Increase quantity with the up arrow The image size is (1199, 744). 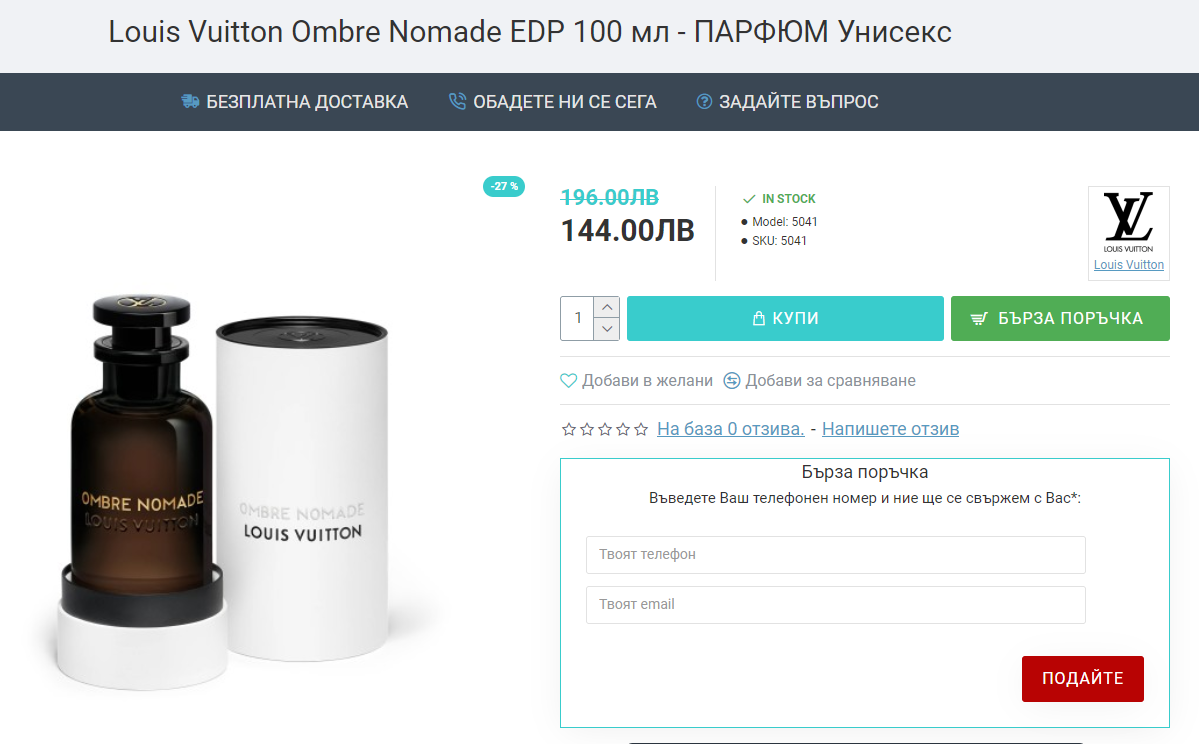click(606, 307)
